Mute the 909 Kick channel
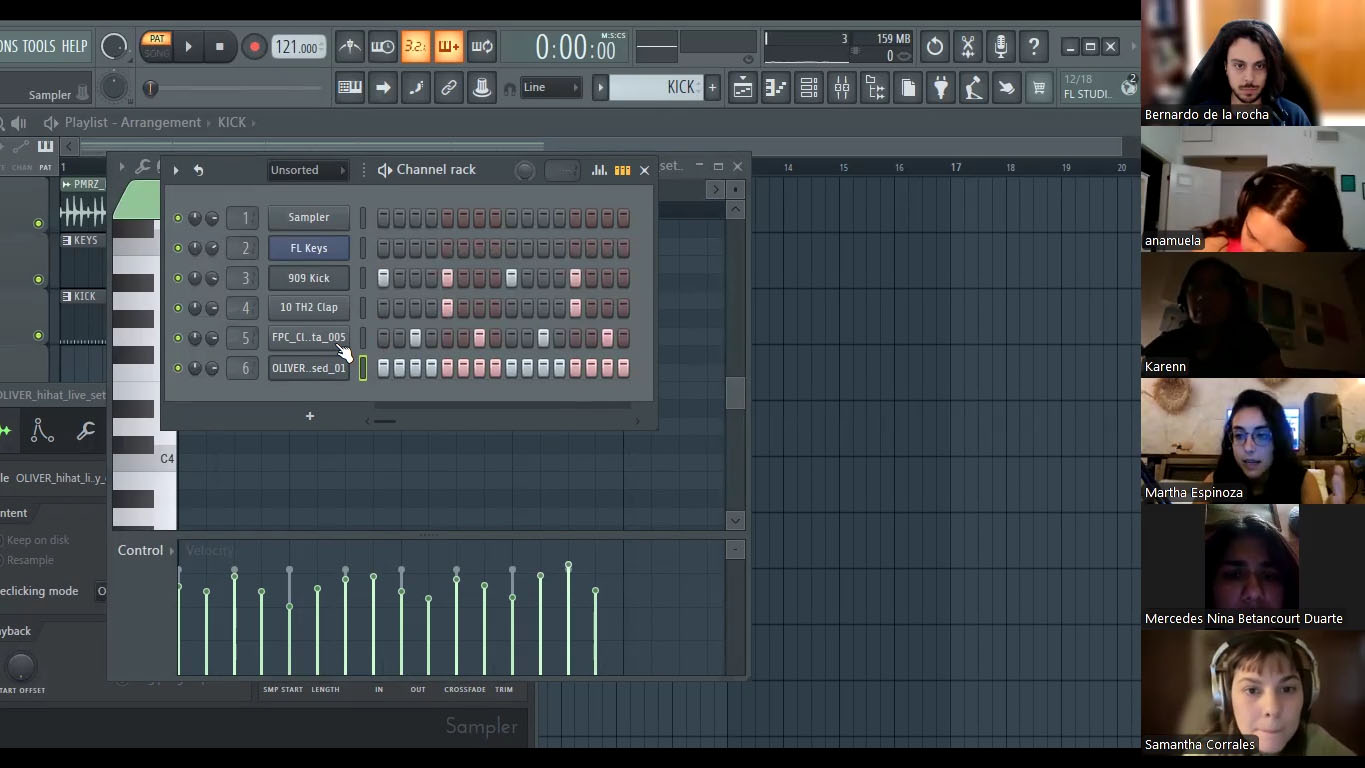 tap(178, 278)
